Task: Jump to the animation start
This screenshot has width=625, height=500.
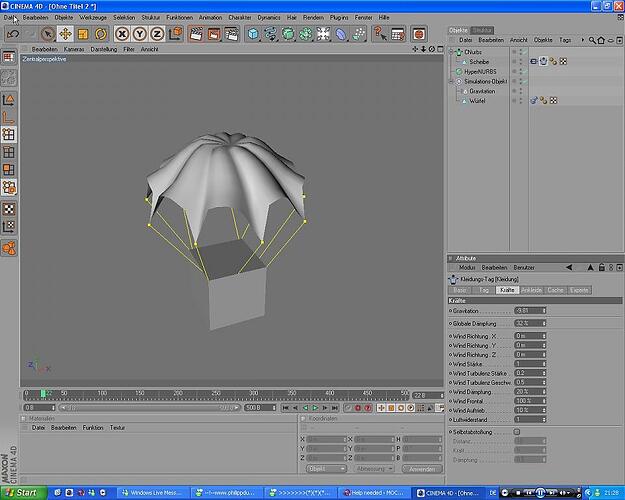Action: click(x=285, y=408)
